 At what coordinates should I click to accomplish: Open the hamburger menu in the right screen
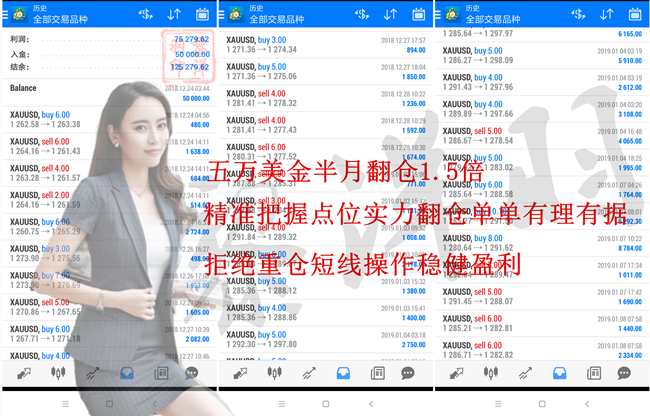[x=438, y=15]
